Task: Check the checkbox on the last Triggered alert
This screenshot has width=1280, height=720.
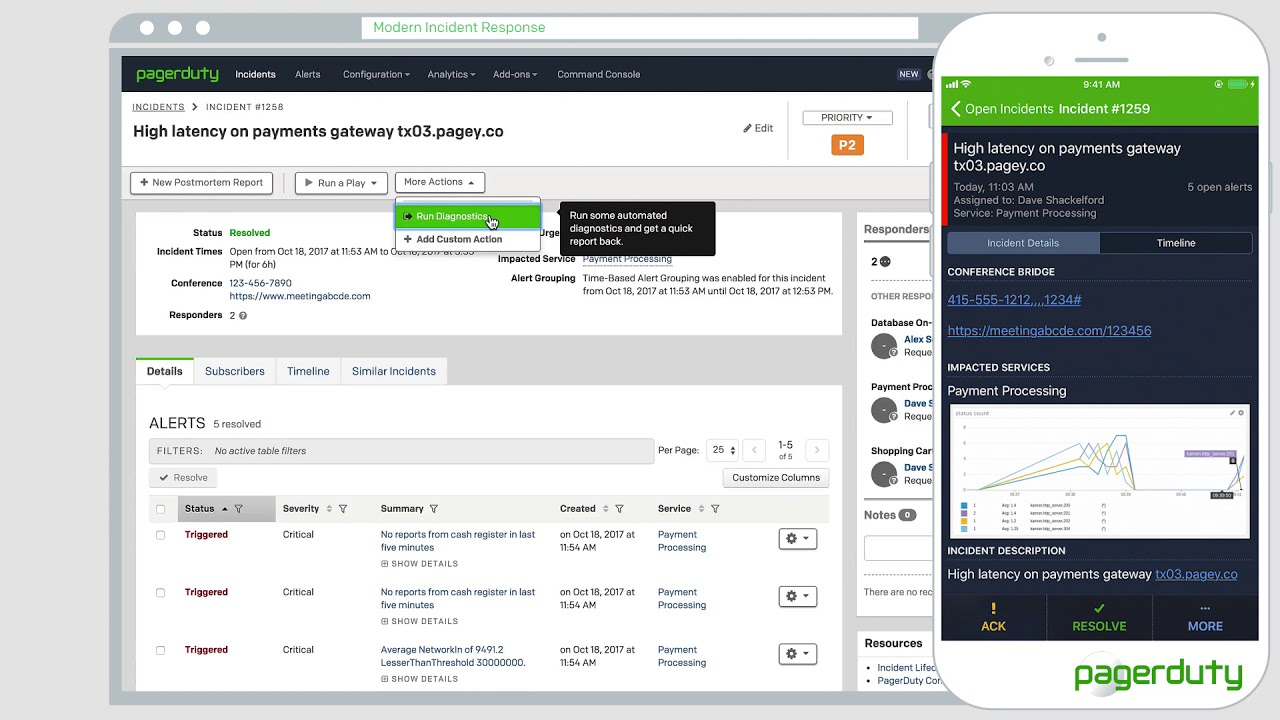Action: (x=160, y=649)
